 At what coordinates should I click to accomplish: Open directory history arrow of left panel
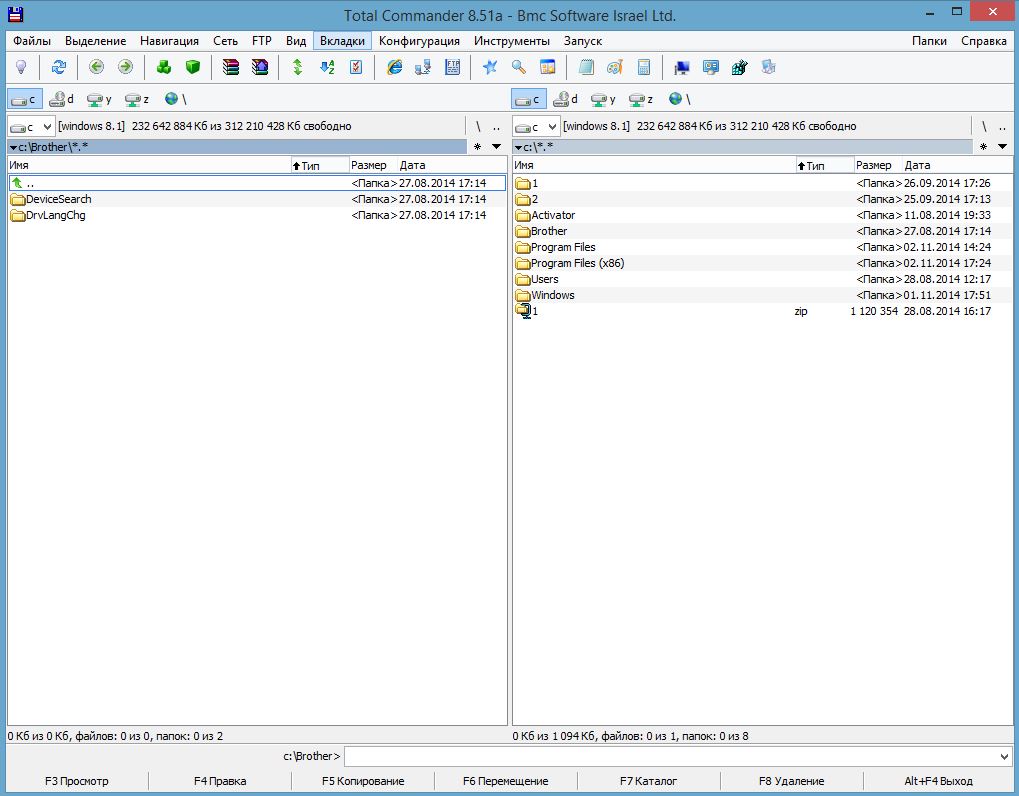click(x=497, y=147)
